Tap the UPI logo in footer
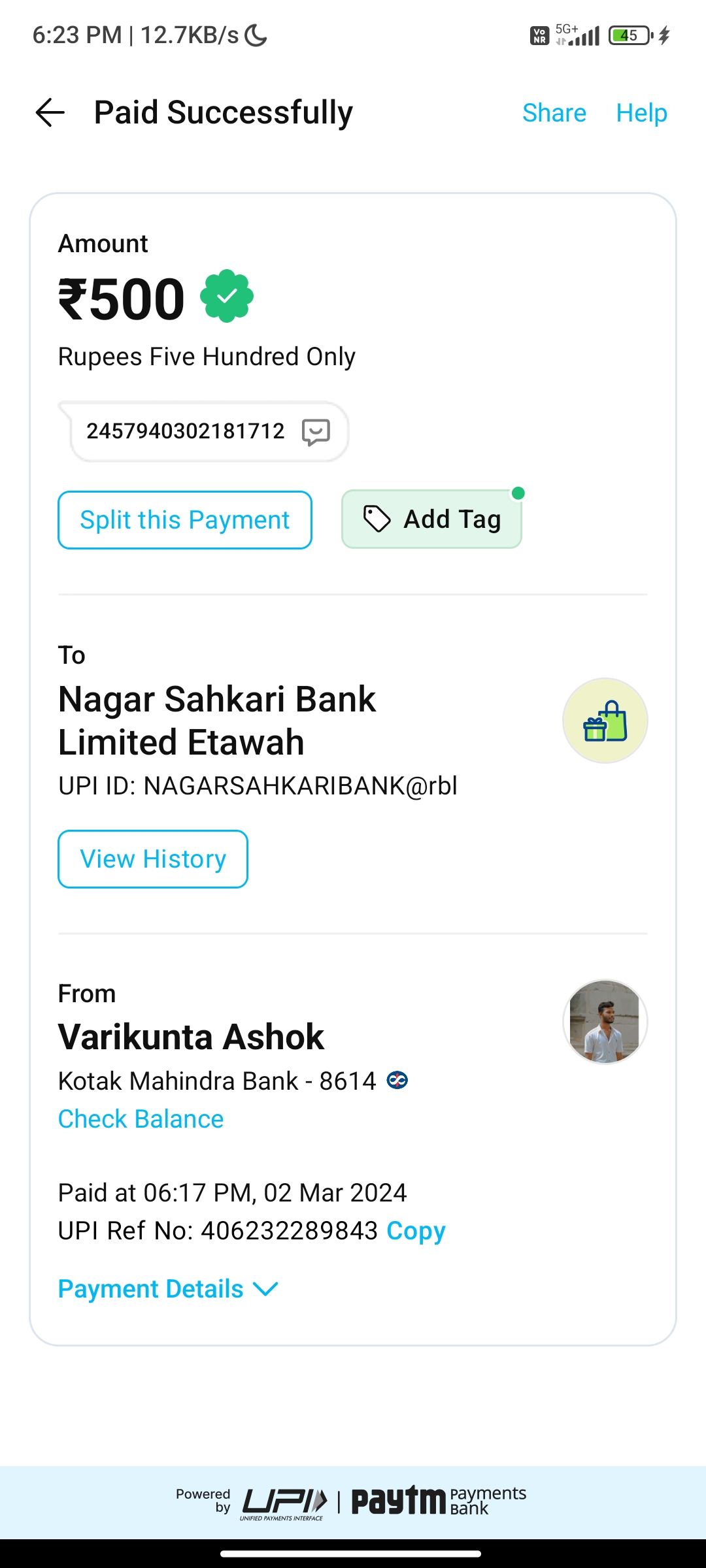706x1568 pixels. pos(284,1501)
